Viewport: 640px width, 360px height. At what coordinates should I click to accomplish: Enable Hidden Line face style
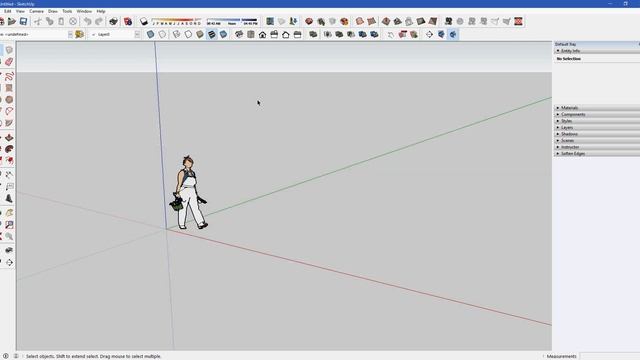tap(188, 35)
